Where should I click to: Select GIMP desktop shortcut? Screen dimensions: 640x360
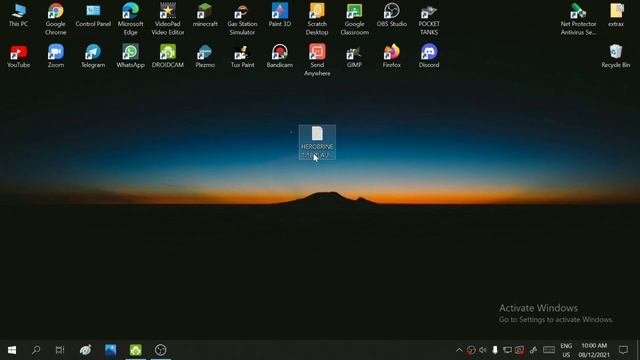point(354,56)
